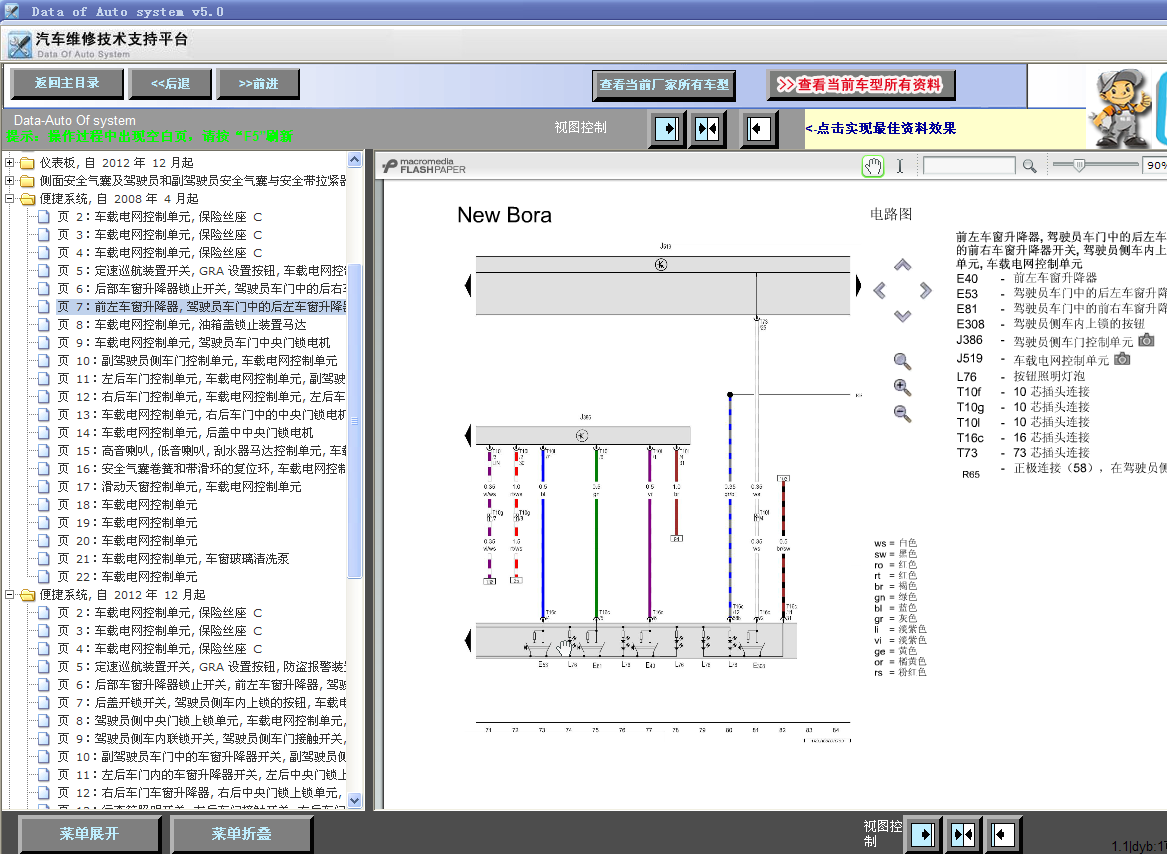Click the 返回主目录 button
Viewport: 1167px width, 854px height.
tap(67, 84)
